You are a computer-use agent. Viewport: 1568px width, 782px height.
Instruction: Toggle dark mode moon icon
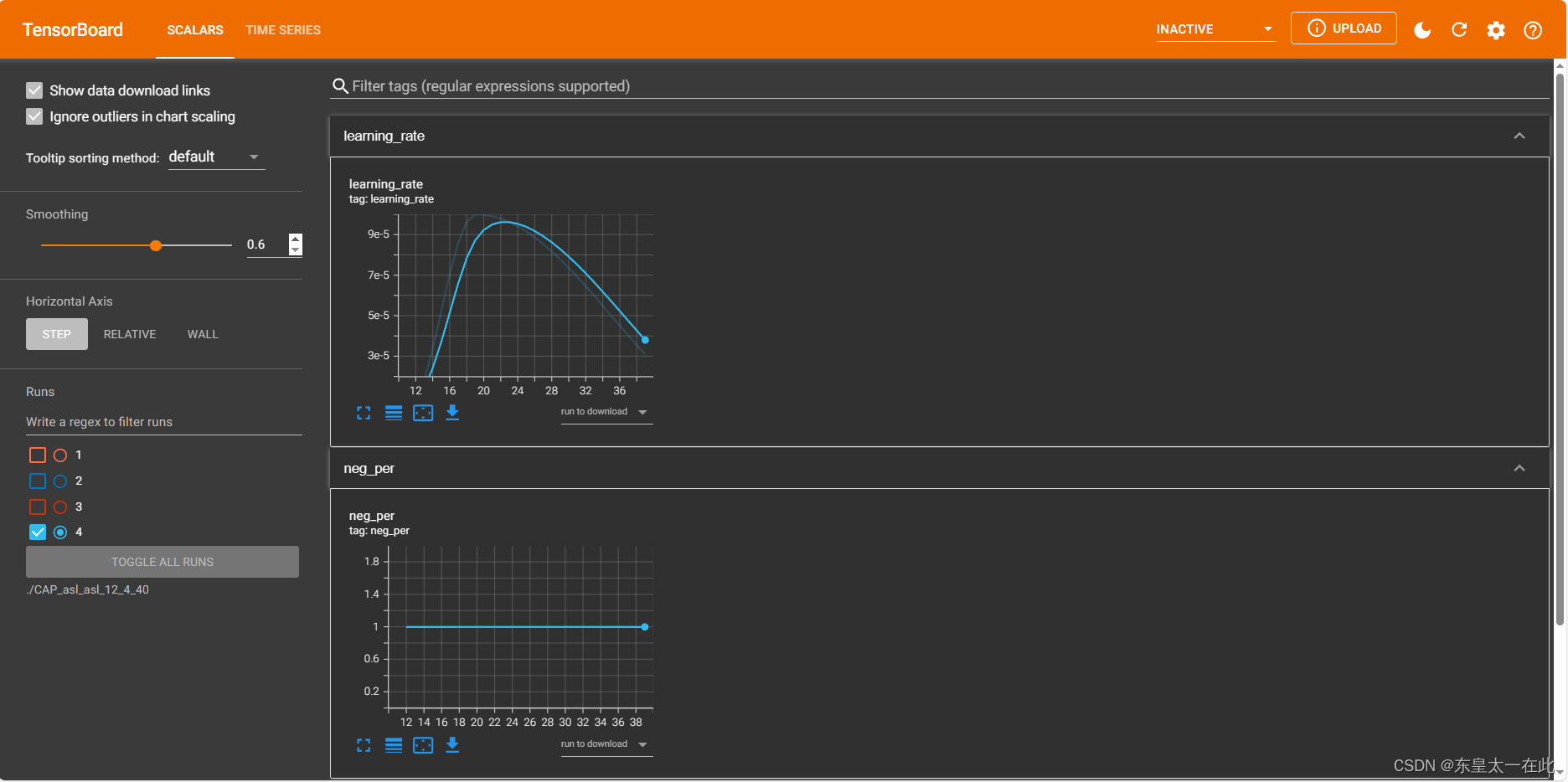click(1422, 30)
